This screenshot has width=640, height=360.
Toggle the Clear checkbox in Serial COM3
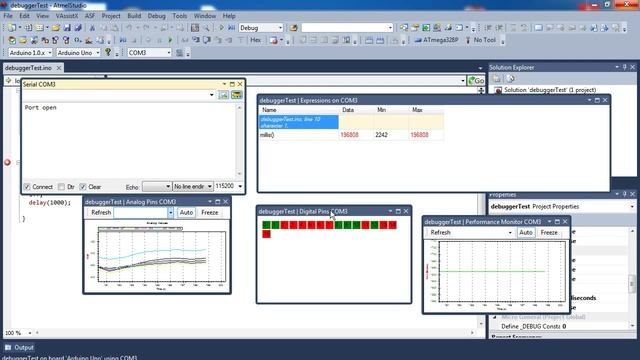pos(83,187)
